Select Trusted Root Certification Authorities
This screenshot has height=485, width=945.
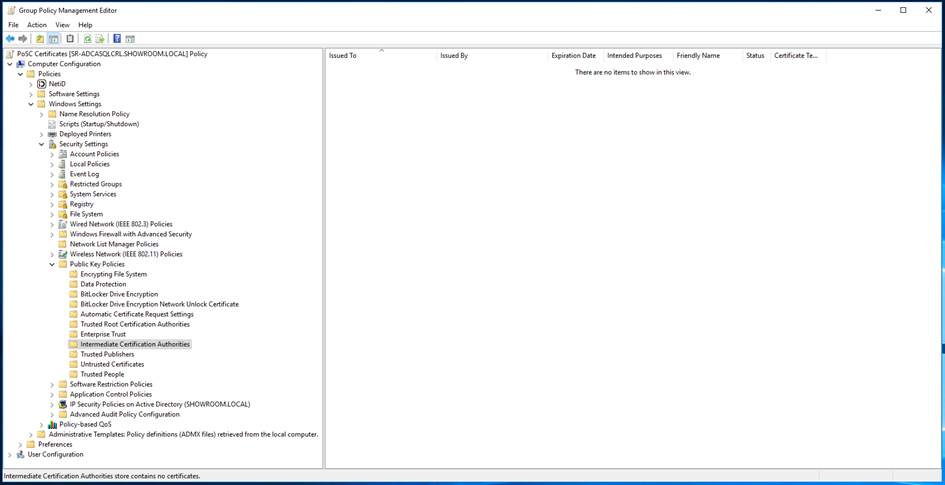pos(135,324)
